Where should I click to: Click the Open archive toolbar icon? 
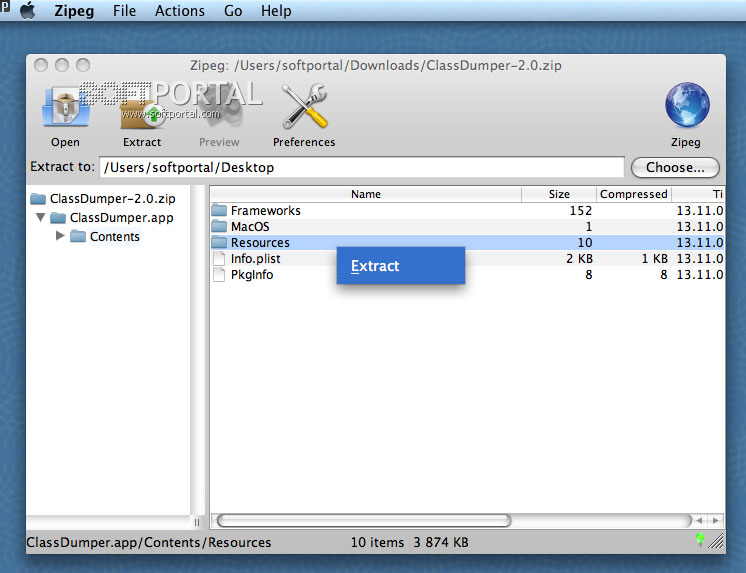pos(66,108)
